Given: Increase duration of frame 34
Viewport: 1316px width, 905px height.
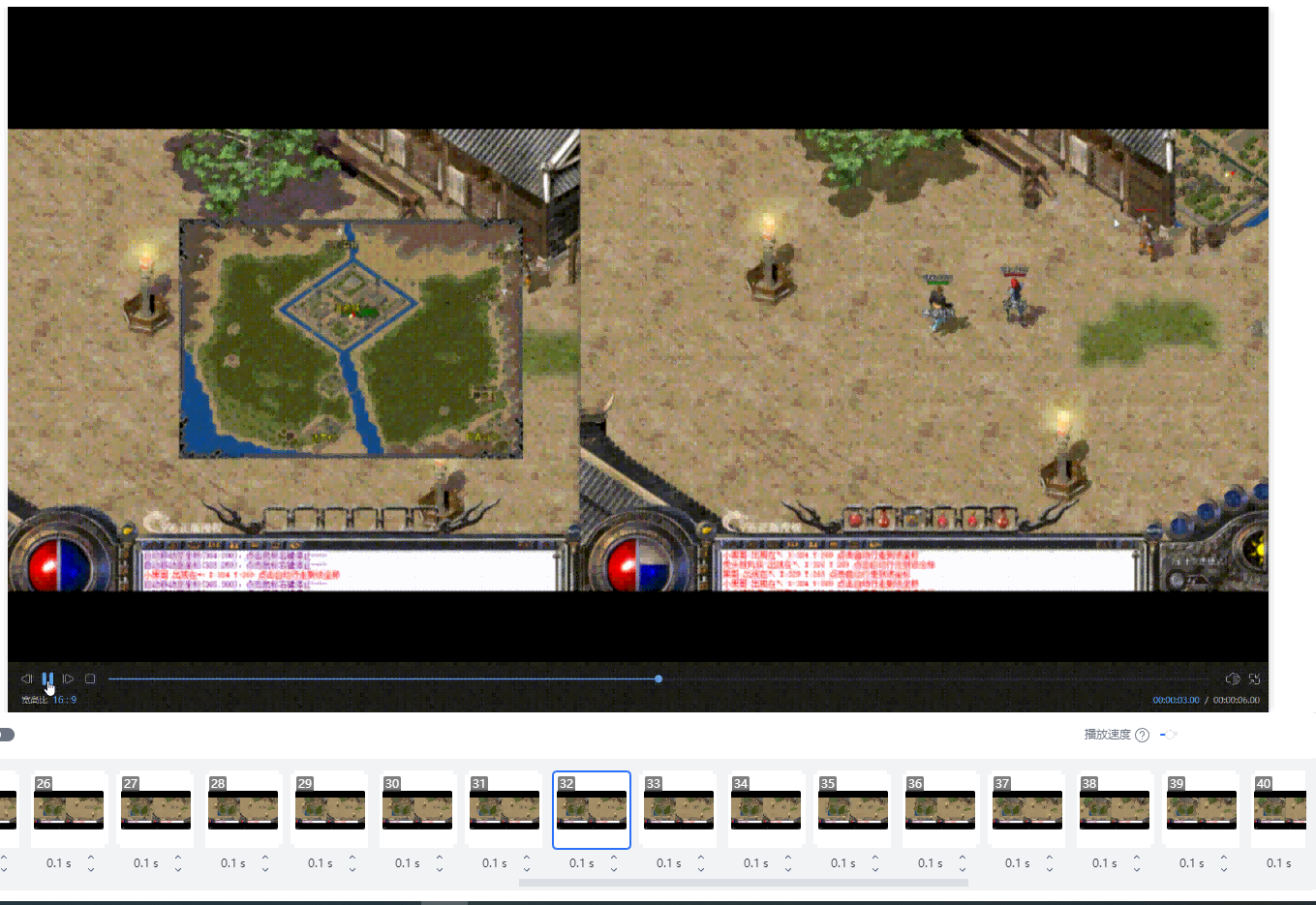Looking at the screenshot, I should pyautogui.click(x=788, y=858).
